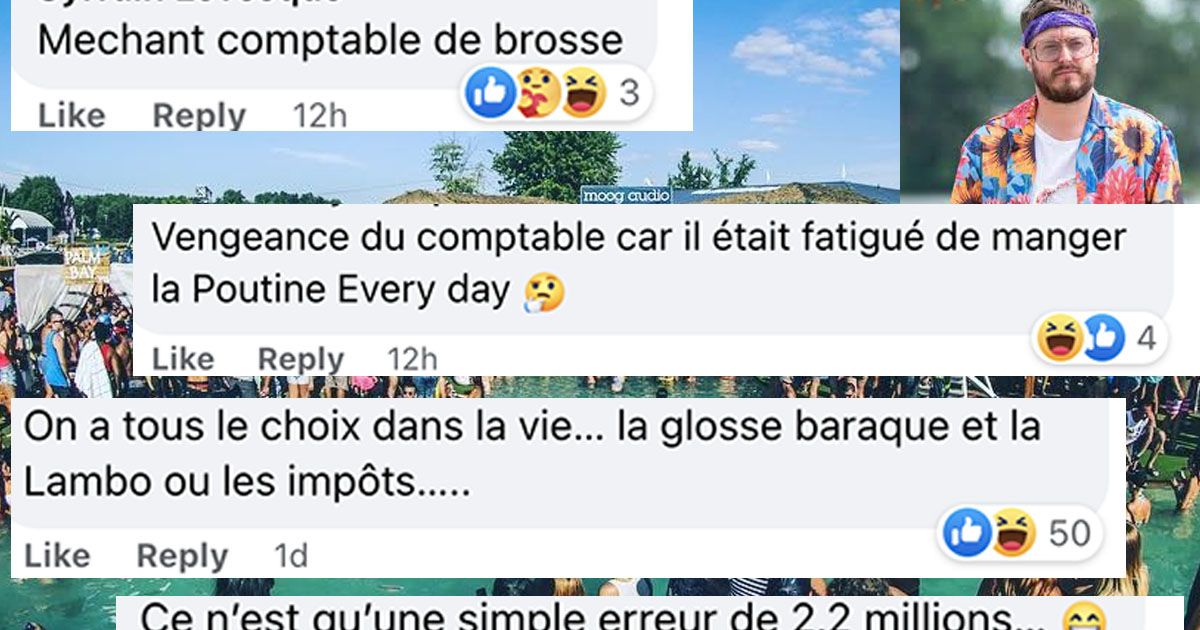Screen dimensions: 1200x630
Task: Click the laughing emoji on the brosse comment
Action: coord(584,93)
